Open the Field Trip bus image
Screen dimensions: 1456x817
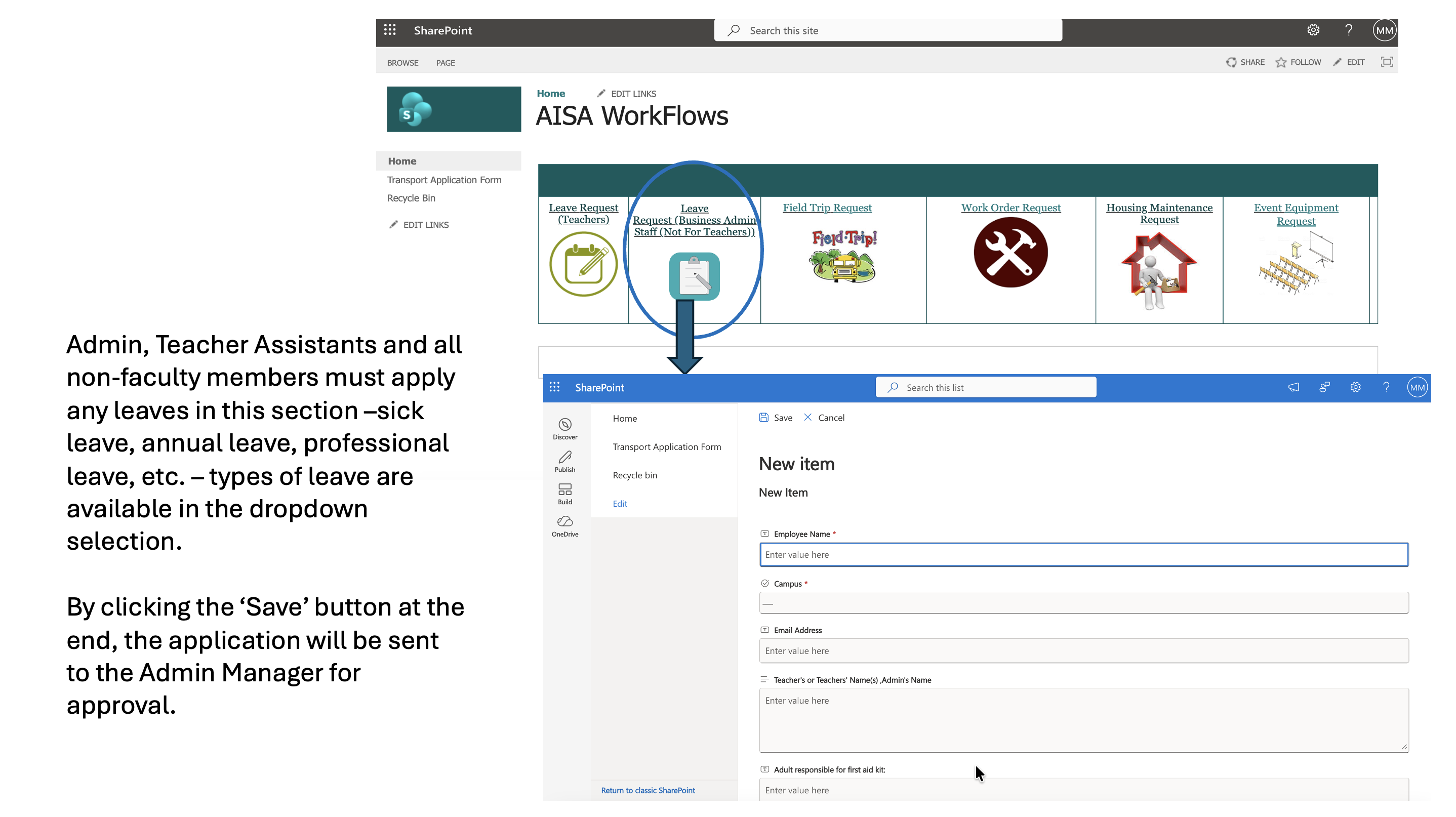tap(843, 256)
